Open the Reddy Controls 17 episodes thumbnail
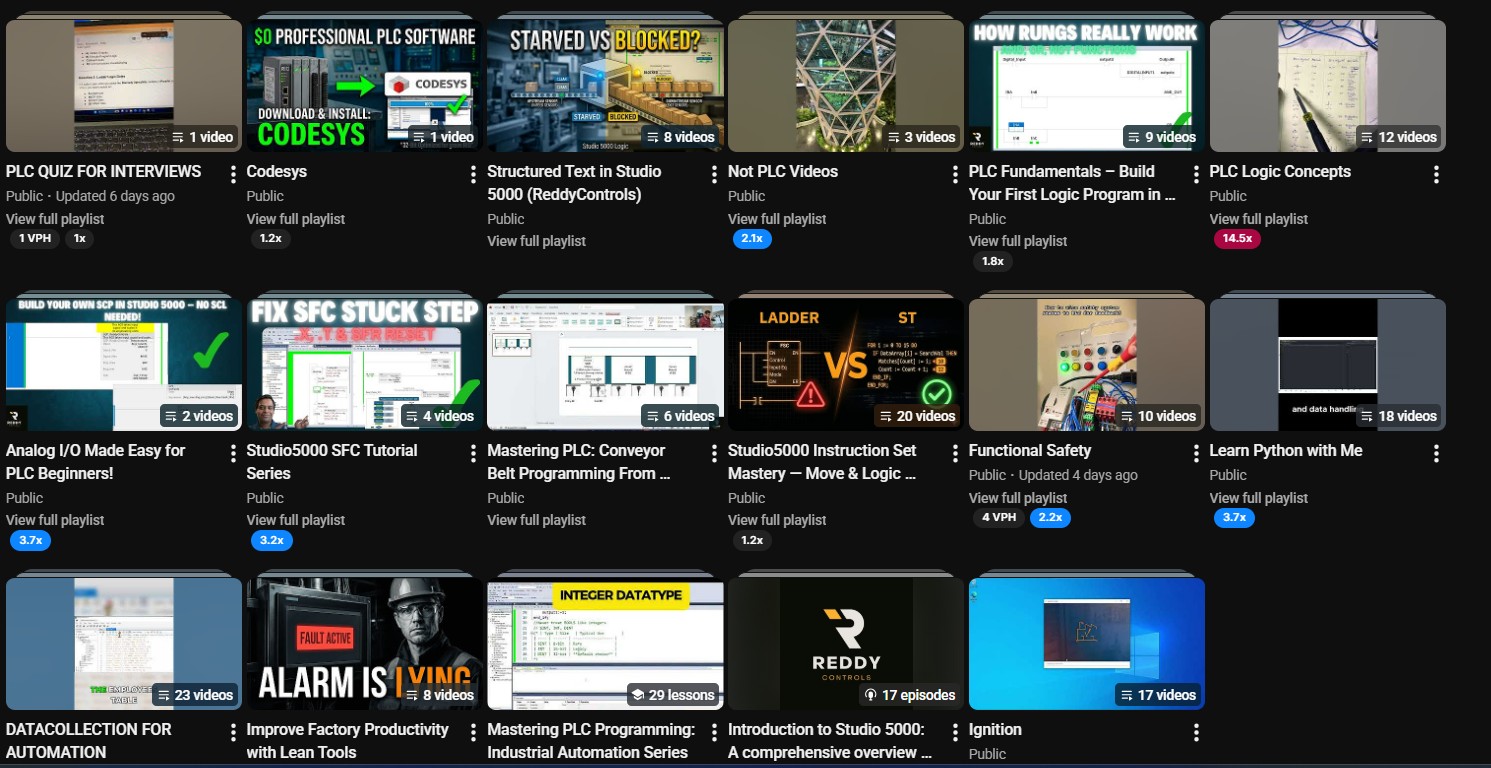Screen dimensions: 1491x768 (x=846, y=643)
